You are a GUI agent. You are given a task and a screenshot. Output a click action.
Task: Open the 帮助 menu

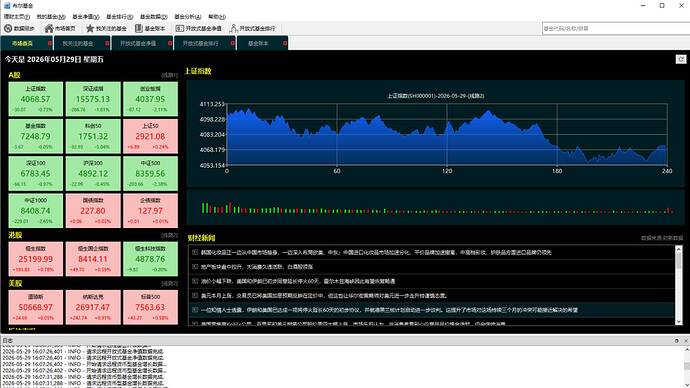click(217, 17)
